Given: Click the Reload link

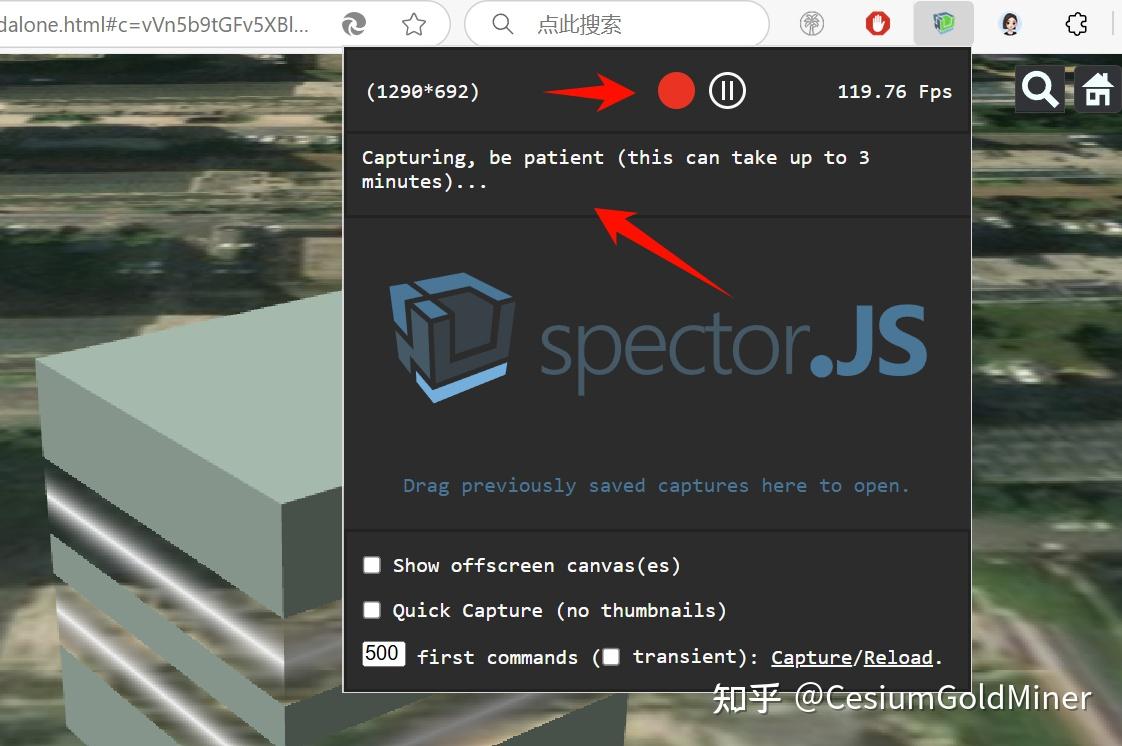Looking at the screenshot, I should (897, 657).
